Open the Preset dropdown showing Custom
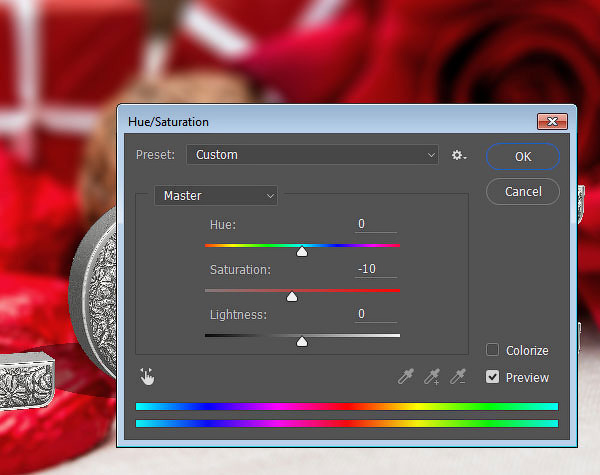The height and width of the screenshot is (475, 600). 312,155
